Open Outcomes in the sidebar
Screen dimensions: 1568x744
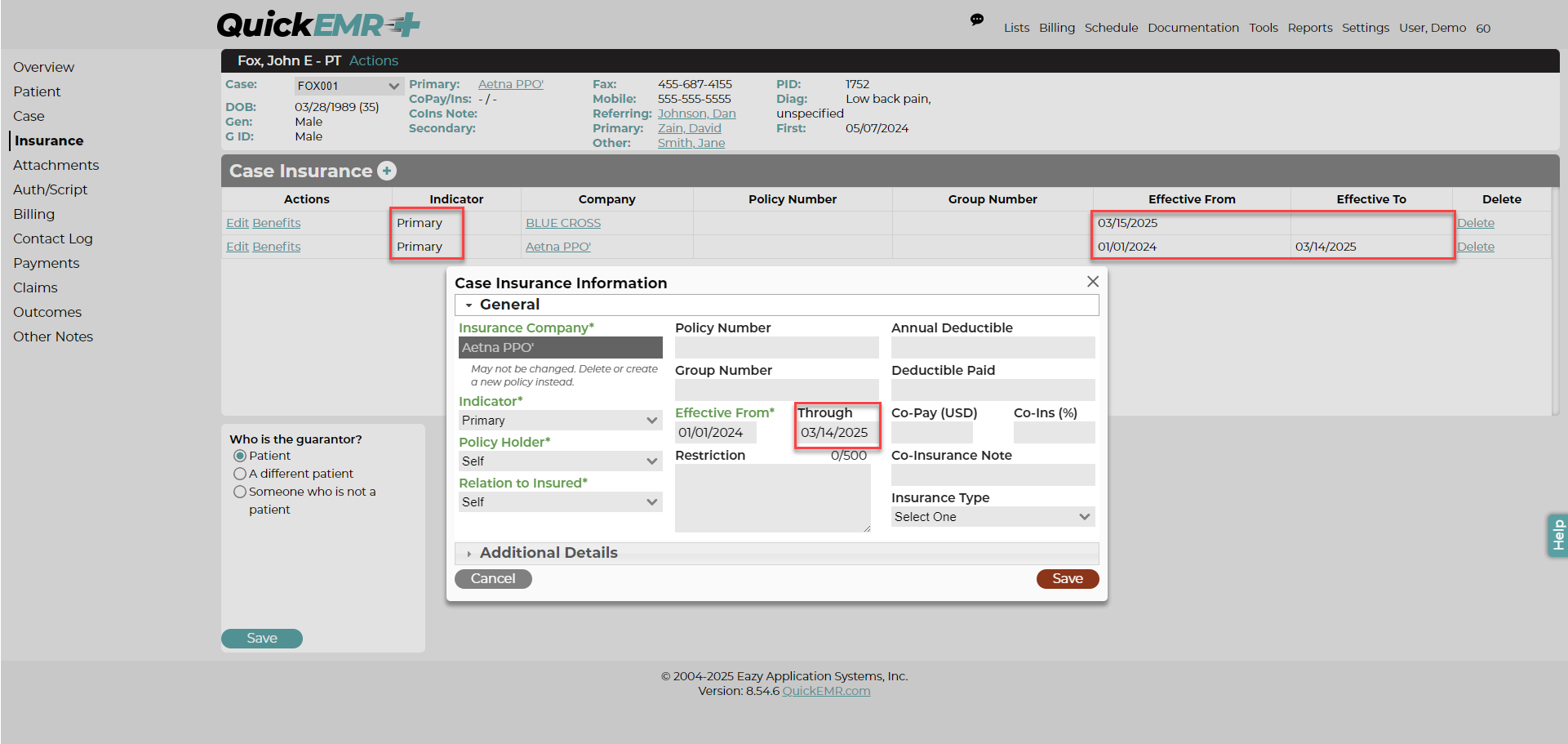click(x=47, y=312)
